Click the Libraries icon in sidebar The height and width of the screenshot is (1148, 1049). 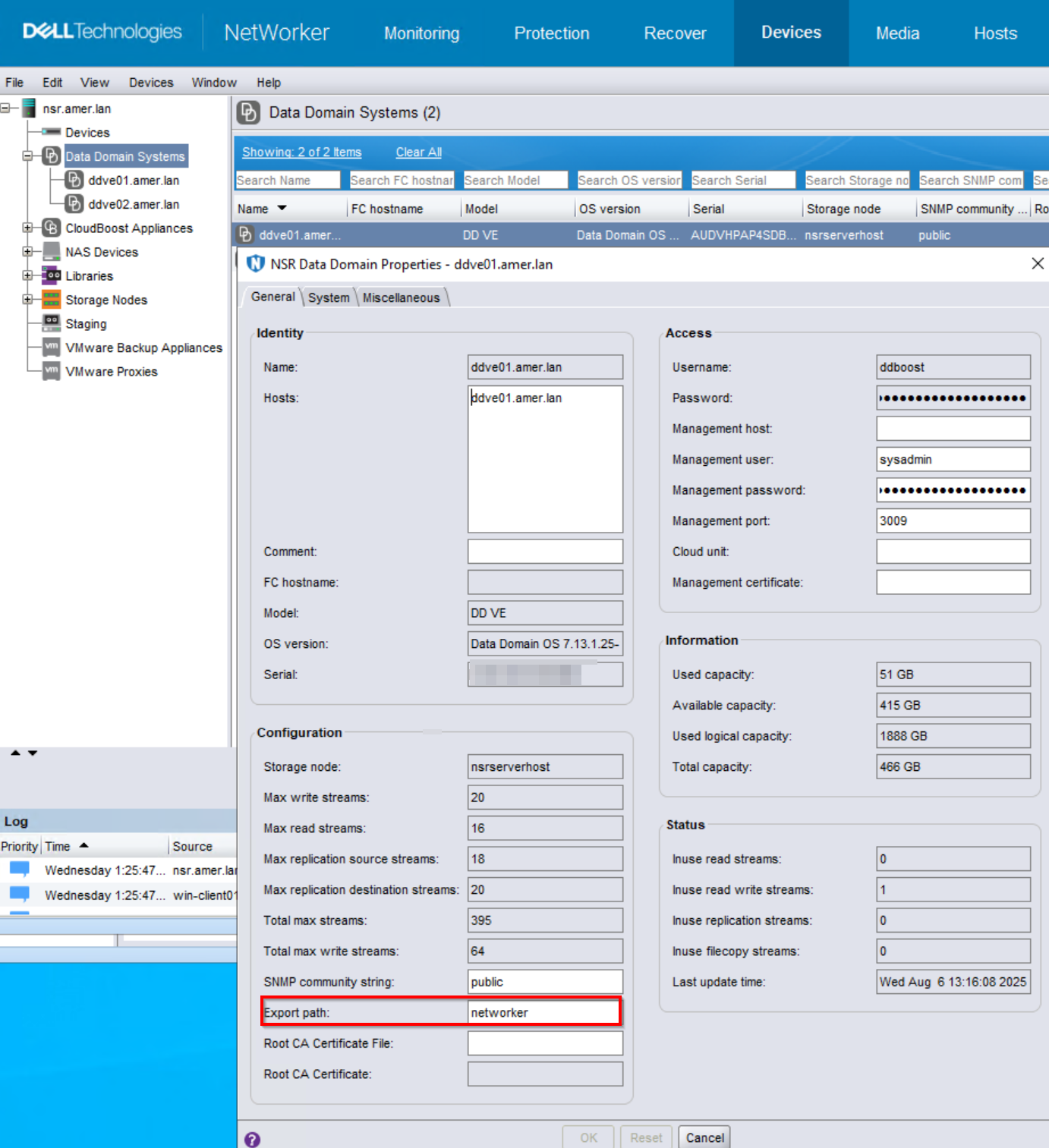pos(51,275)
